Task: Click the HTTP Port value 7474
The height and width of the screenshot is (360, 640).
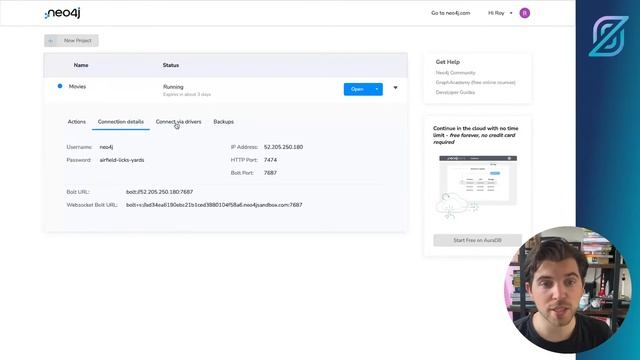Action: click(270, 160)
